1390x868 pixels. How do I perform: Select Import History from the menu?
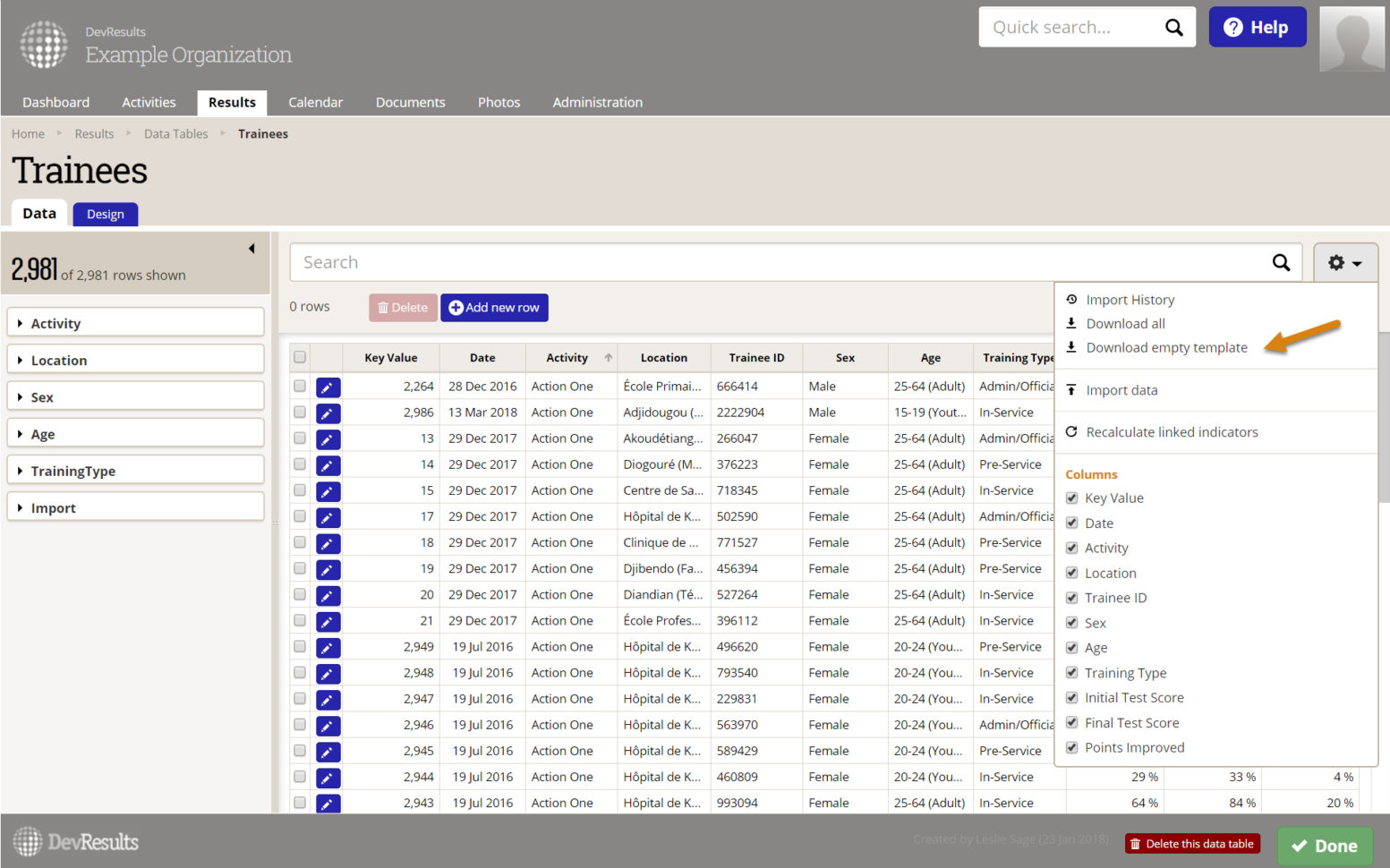pyautogui.click(x=1130, y=300)
